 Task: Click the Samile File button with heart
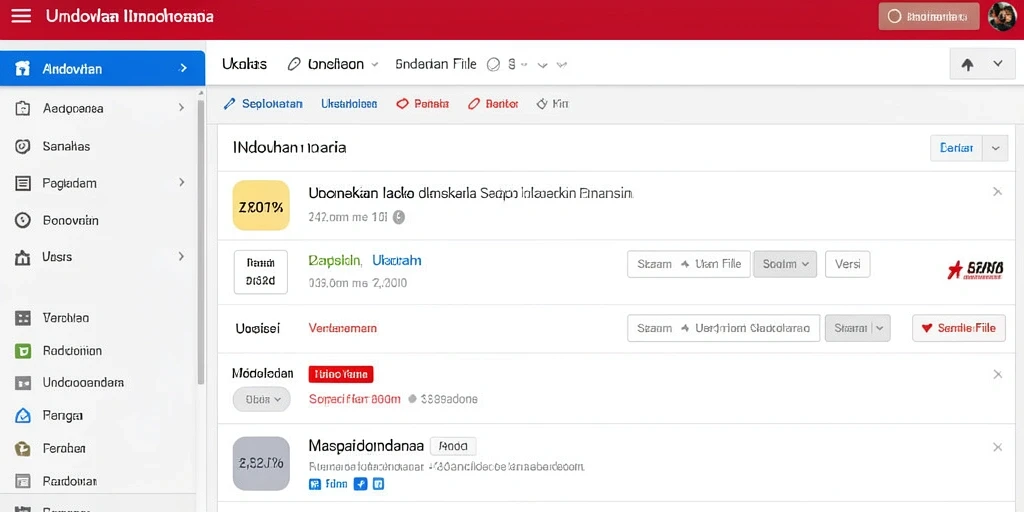[x=958, y=328]
